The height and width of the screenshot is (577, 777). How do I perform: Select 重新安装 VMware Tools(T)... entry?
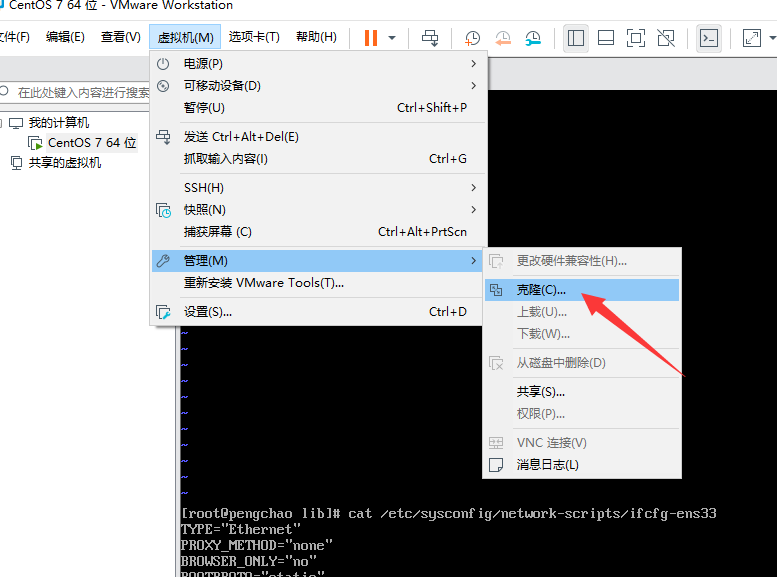coord(317,283)
